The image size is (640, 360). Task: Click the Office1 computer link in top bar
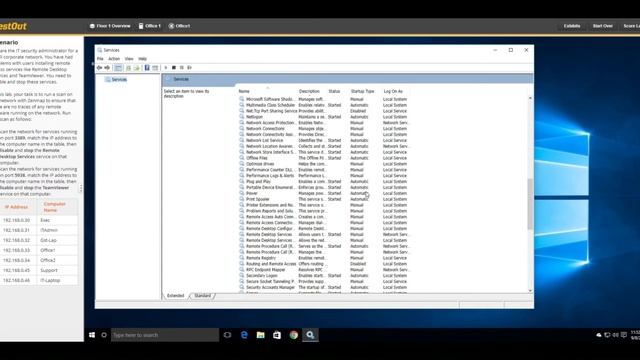click(x=179, y=26)
